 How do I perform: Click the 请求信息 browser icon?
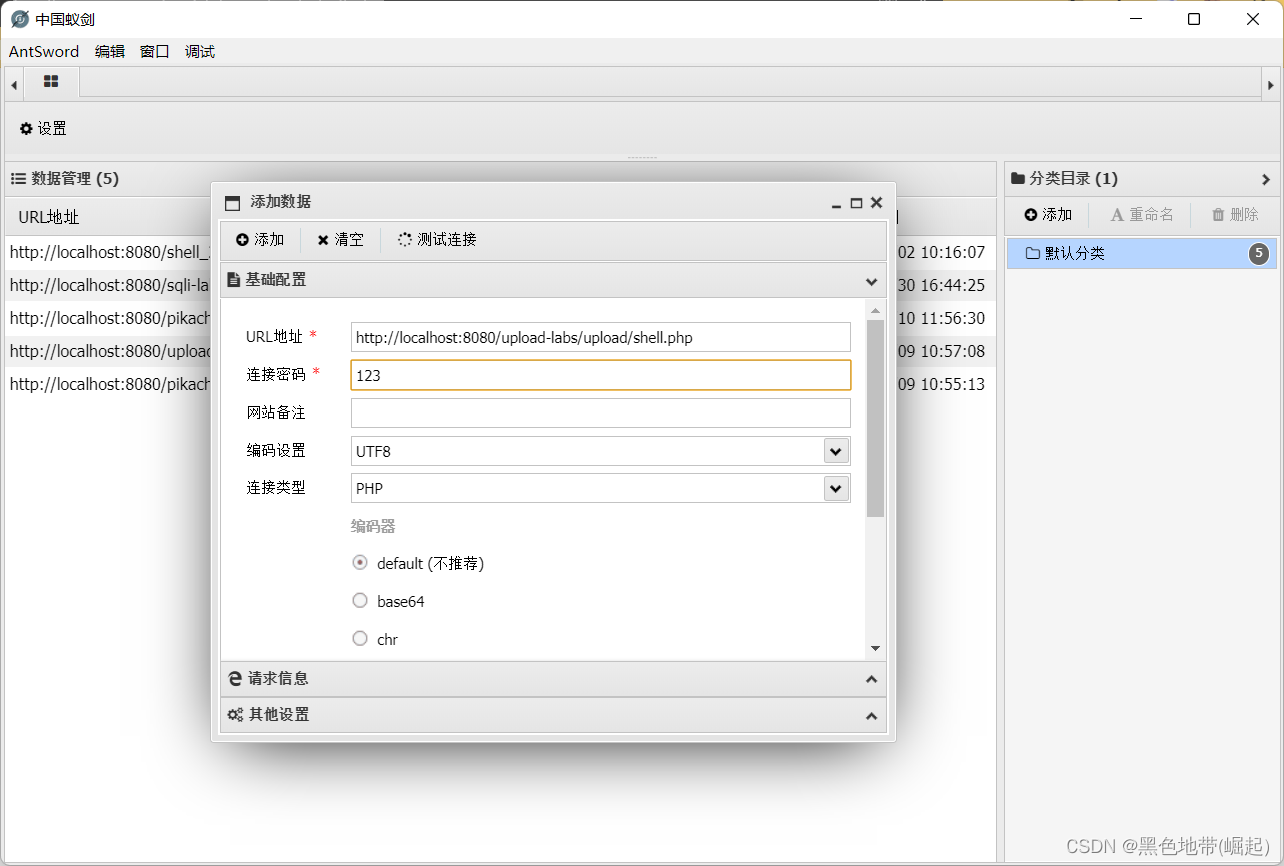[235, 679]
